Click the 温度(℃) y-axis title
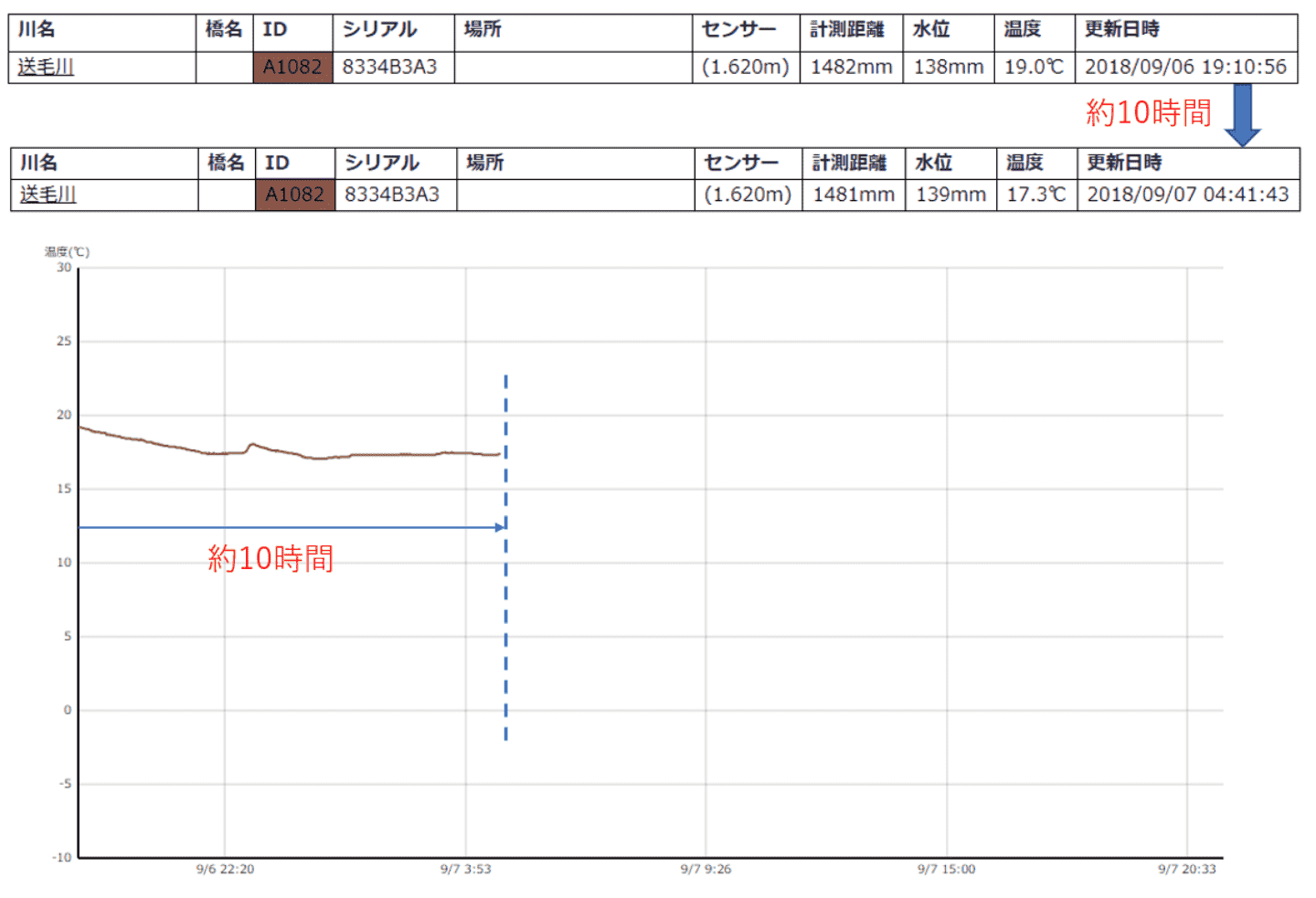 click(67, 251)
